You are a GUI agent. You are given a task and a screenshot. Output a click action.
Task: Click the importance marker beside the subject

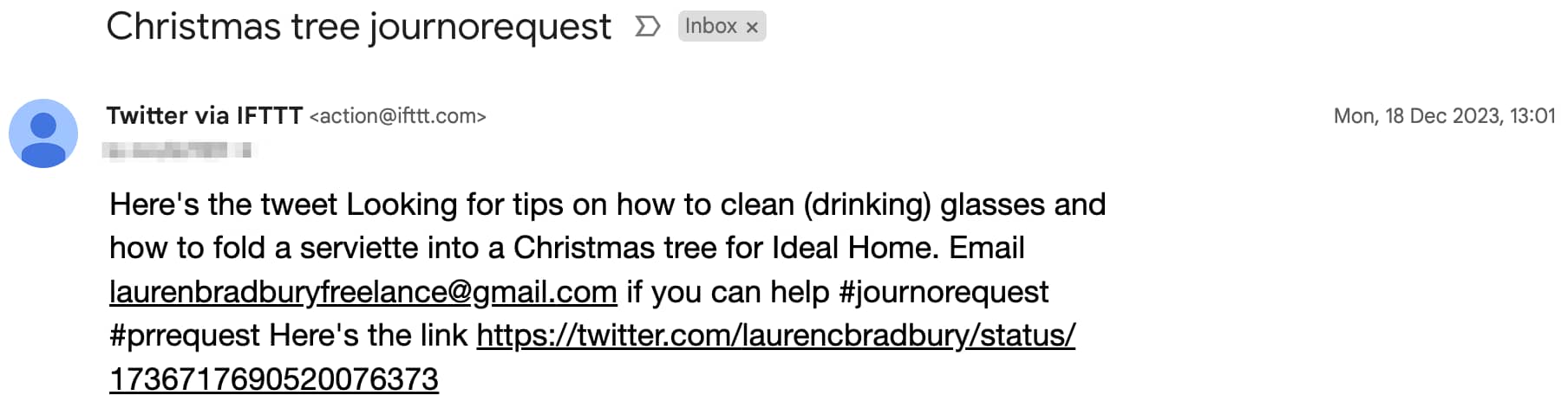647,27
